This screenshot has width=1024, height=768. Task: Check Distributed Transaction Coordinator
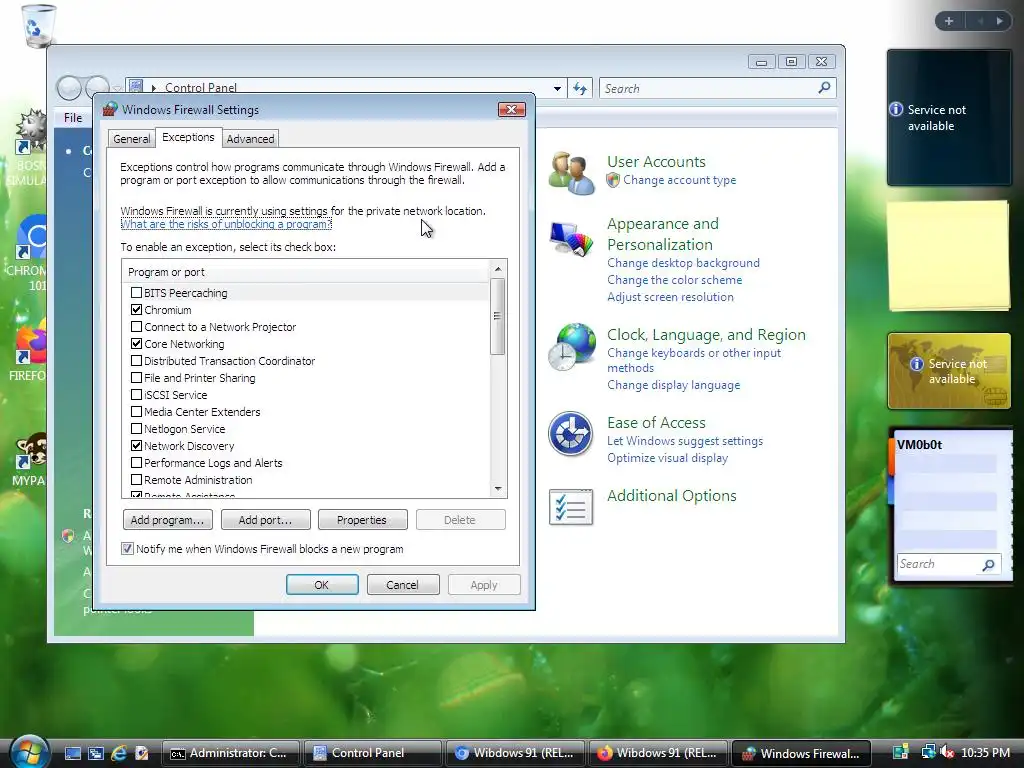pos(136,360)
